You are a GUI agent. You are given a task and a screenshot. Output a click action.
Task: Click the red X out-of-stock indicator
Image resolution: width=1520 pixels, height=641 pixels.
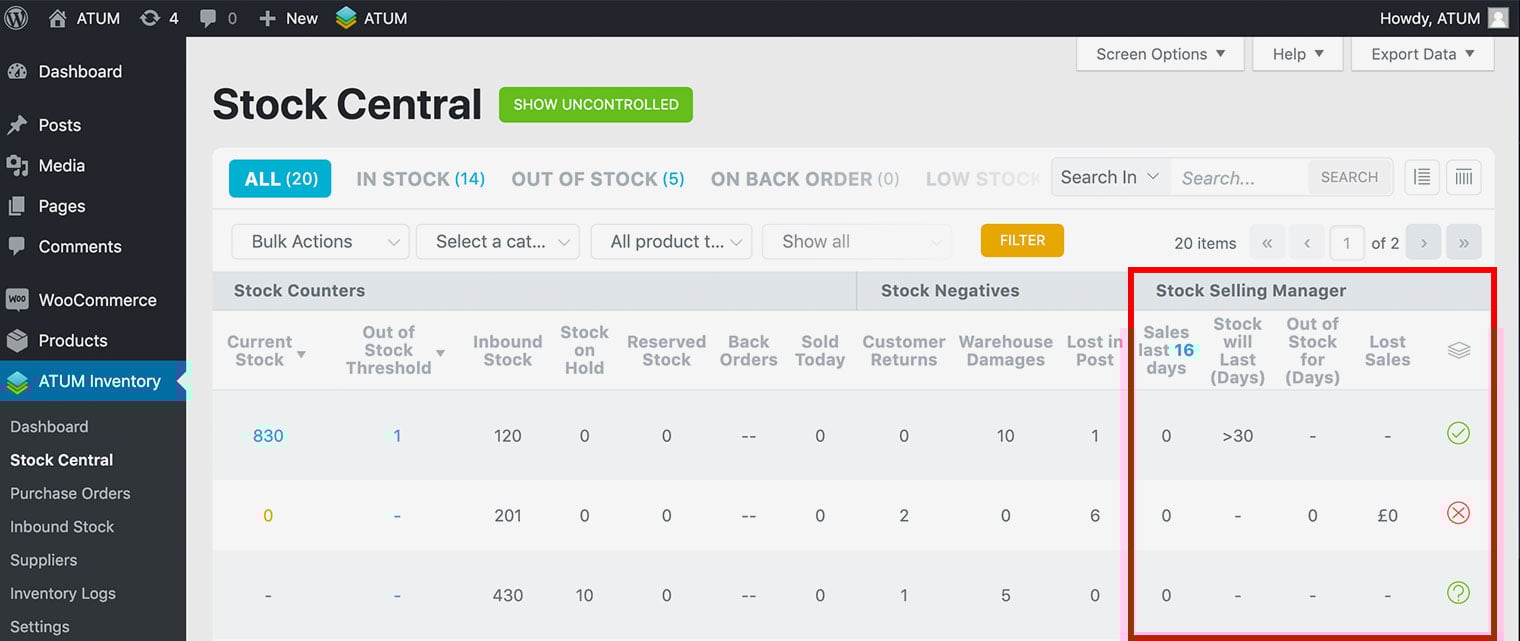pos(1458,513)
